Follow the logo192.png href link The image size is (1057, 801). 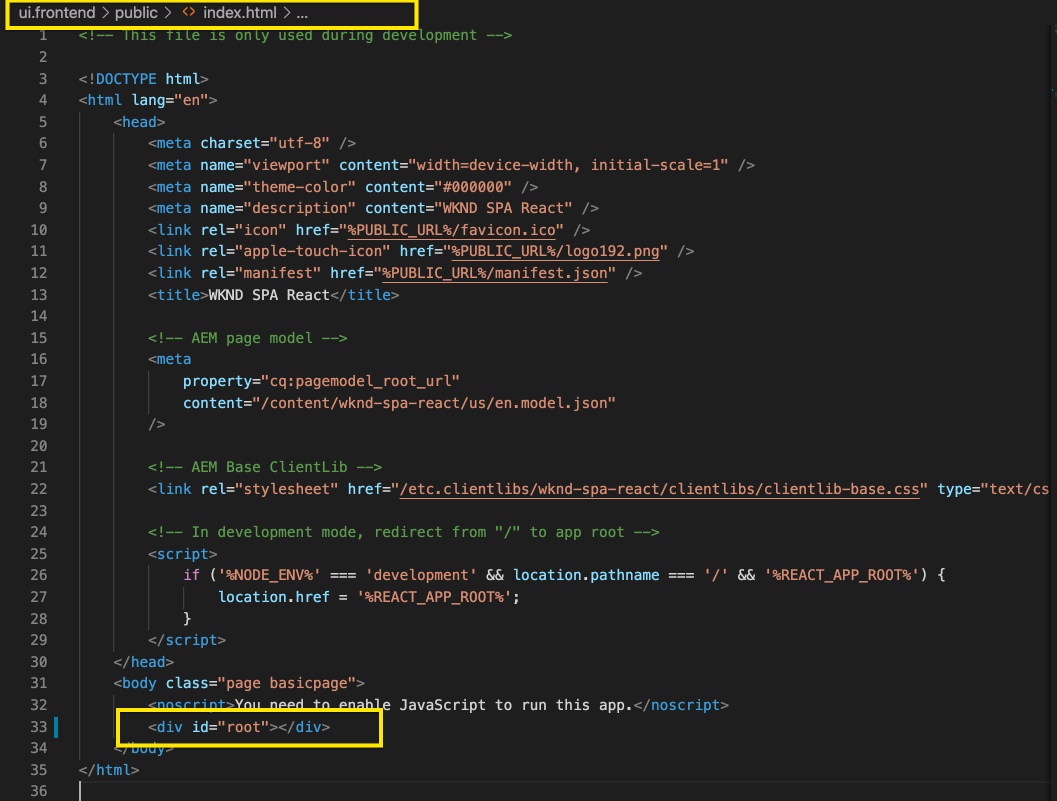tap(555, 251)
